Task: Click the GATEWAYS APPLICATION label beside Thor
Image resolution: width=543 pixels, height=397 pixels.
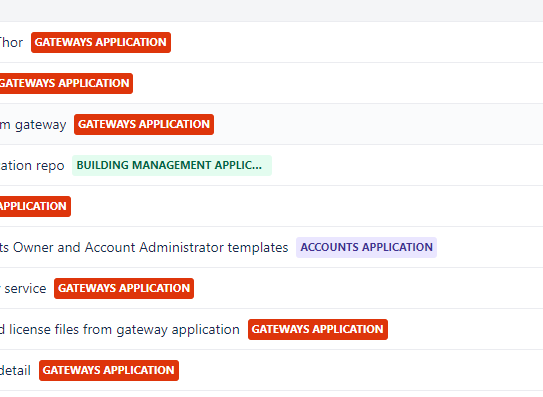Action: (101, 42)
